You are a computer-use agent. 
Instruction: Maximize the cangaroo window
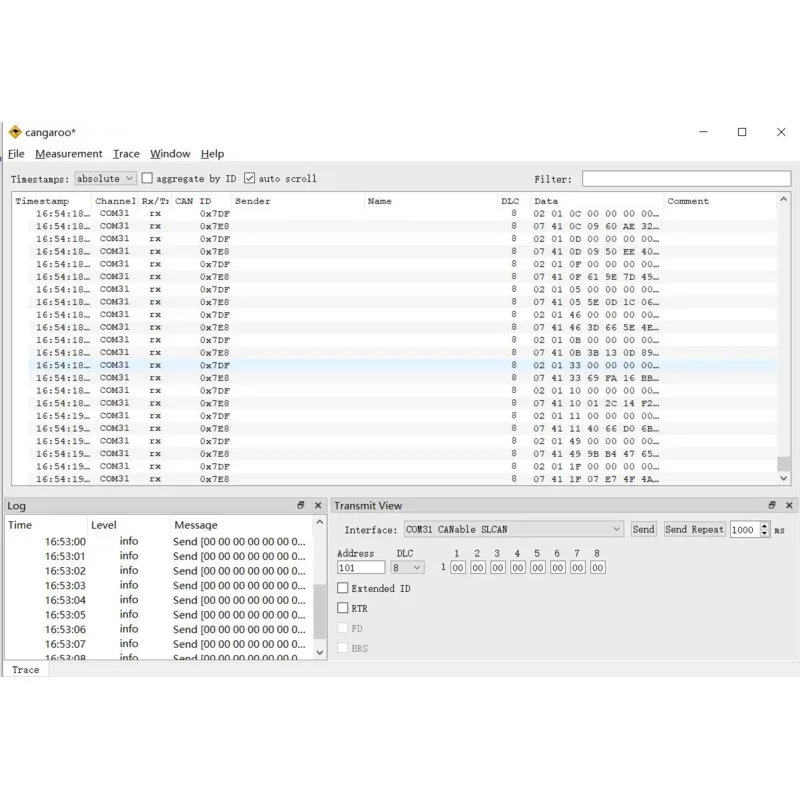pos(742,132)
